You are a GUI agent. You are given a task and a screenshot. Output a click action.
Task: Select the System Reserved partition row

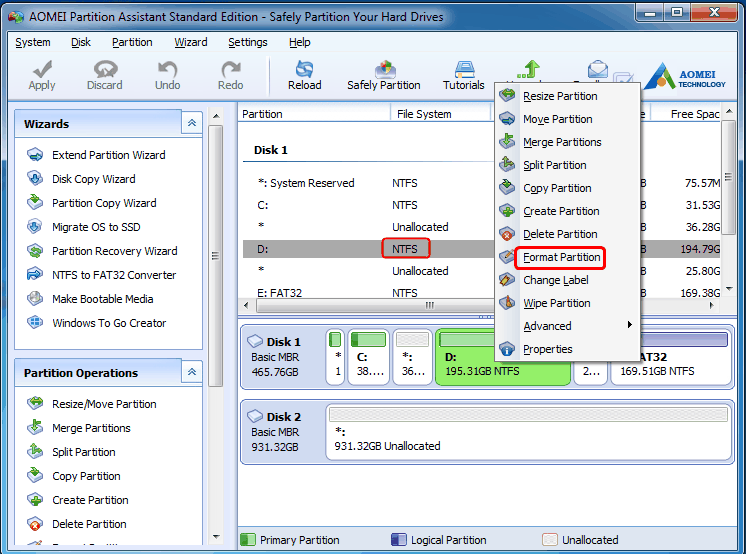(x=368, y=183)
